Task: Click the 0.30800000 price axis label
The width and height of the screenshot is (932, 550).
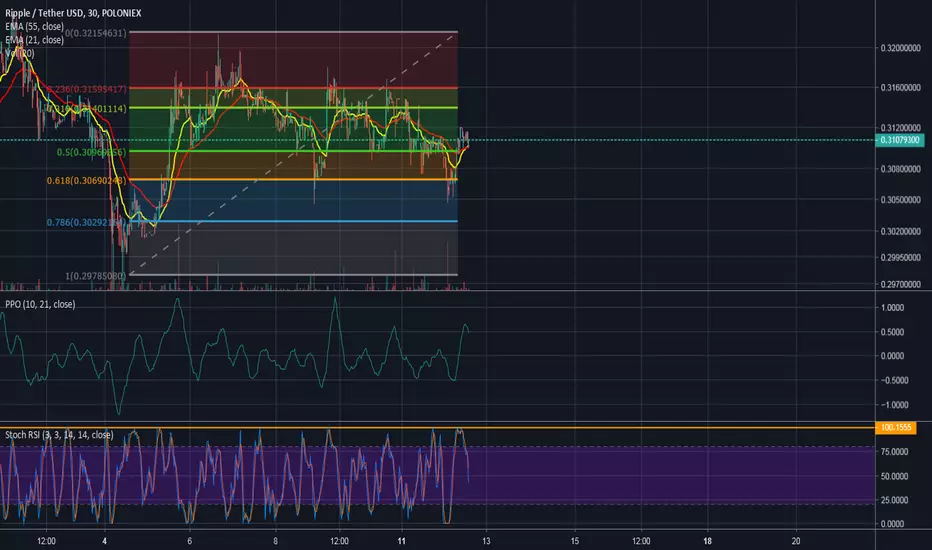Action: tap(900, 169)
